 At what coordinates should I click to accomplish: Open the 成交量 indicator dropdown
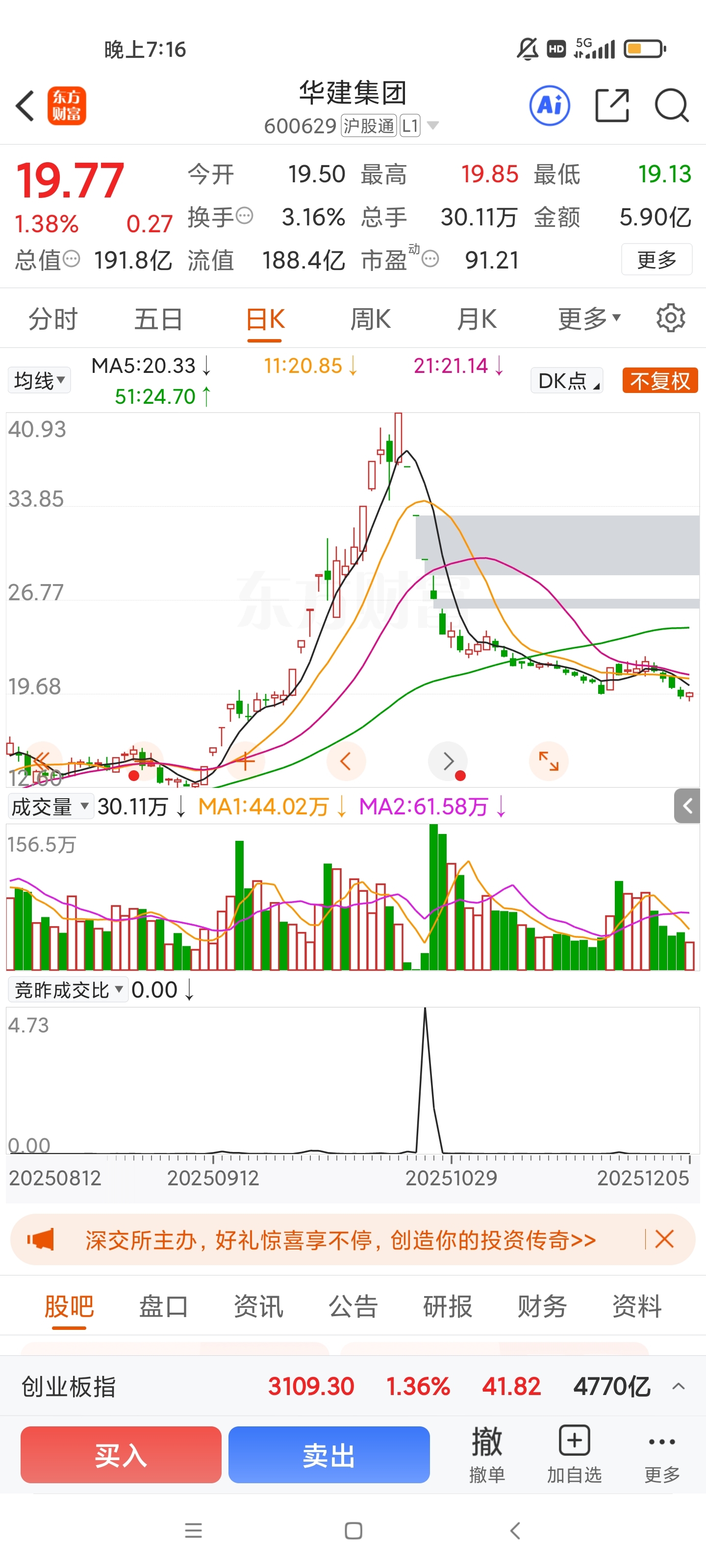click(50, 807)
